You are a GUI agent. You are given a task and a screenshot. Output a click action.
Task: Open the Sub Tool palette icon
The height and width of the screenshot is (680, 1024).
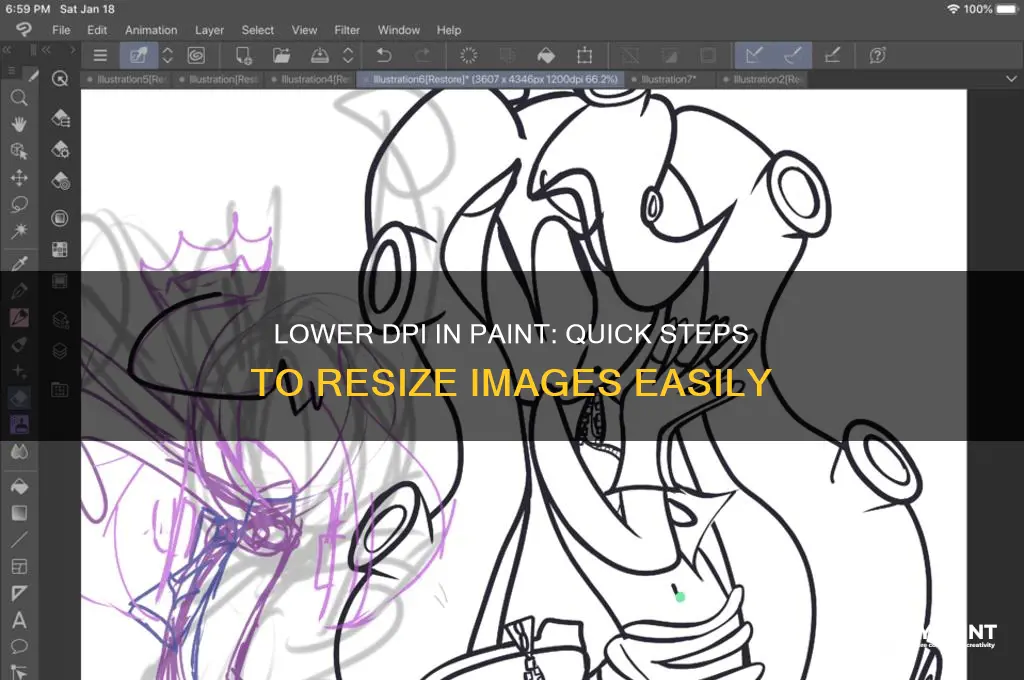[60, 118]
